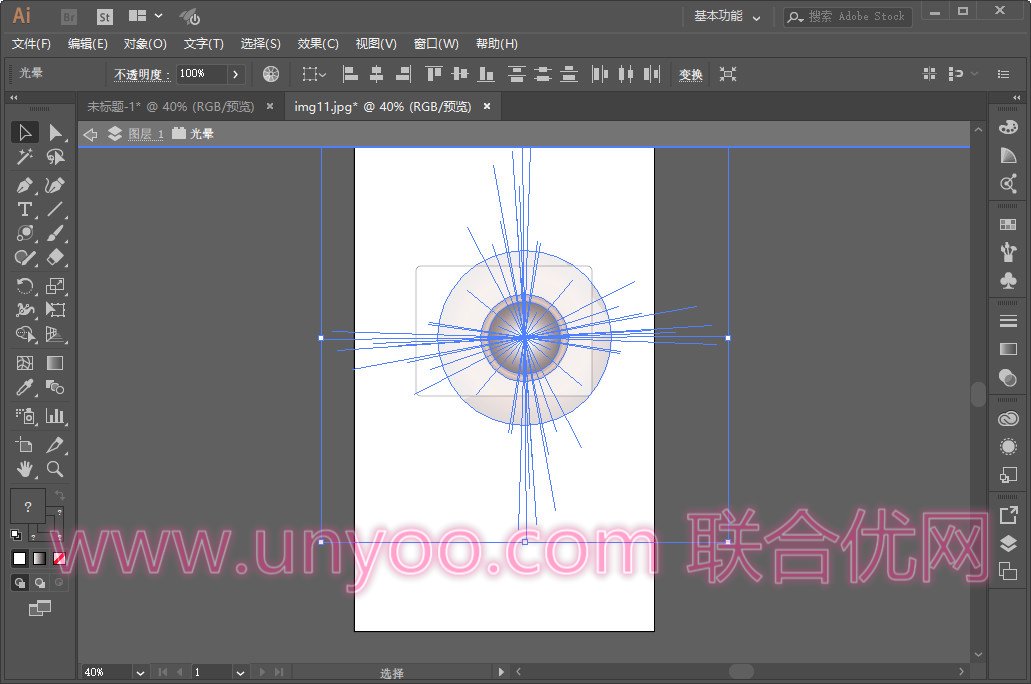Screen dimensions: 1031x684
Task: Click the 不透明度 opacity link
Action: click(142, 75)
